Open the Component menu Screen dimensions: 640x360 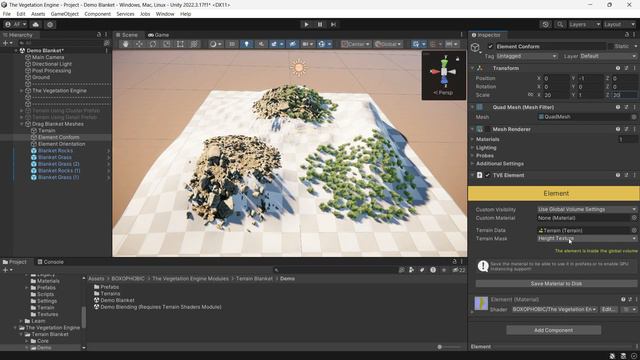[98, 14]
